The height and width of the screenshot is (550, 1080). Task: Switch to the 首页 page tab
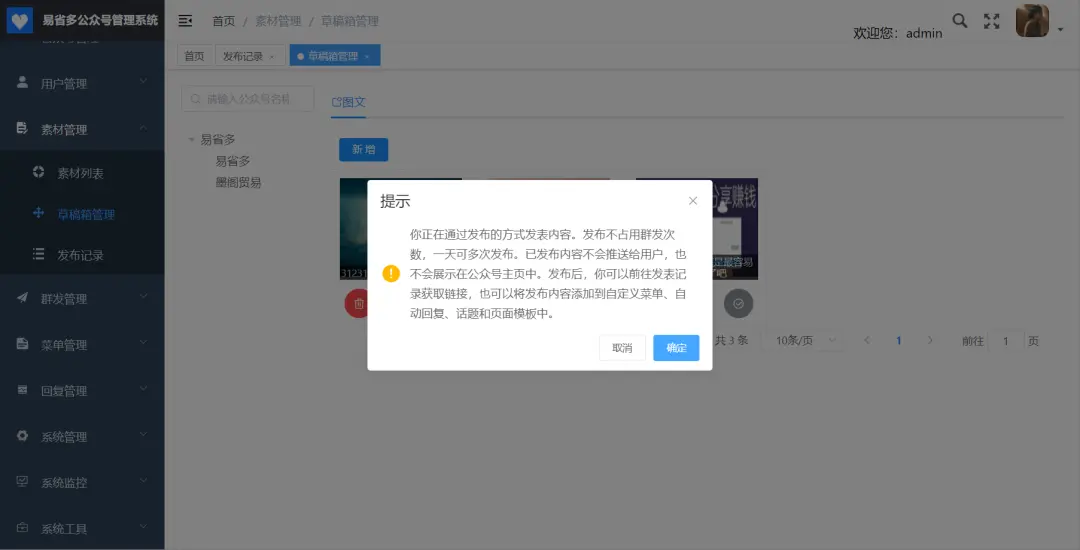(194, 56)
